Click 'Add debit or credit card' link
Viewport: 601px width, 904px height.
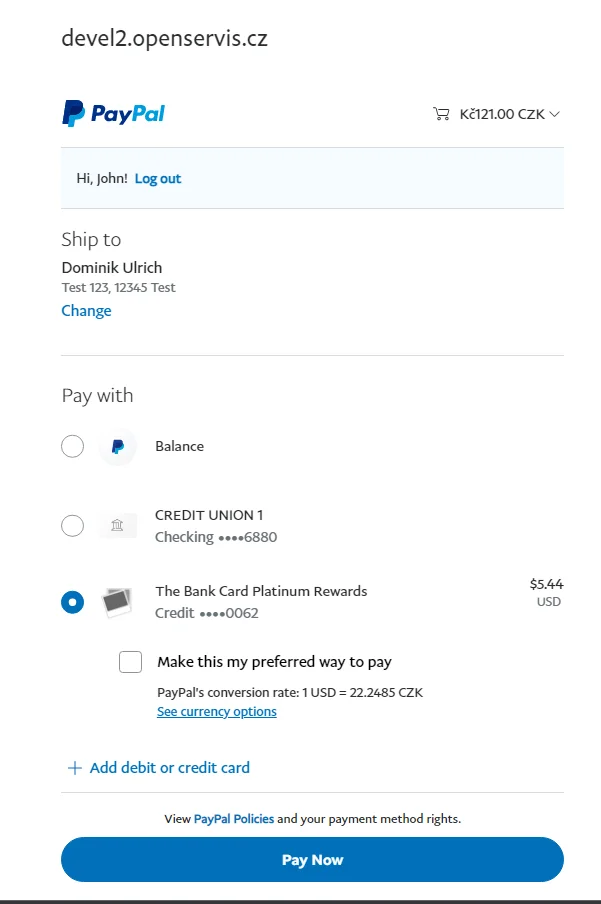coord(169,768)
